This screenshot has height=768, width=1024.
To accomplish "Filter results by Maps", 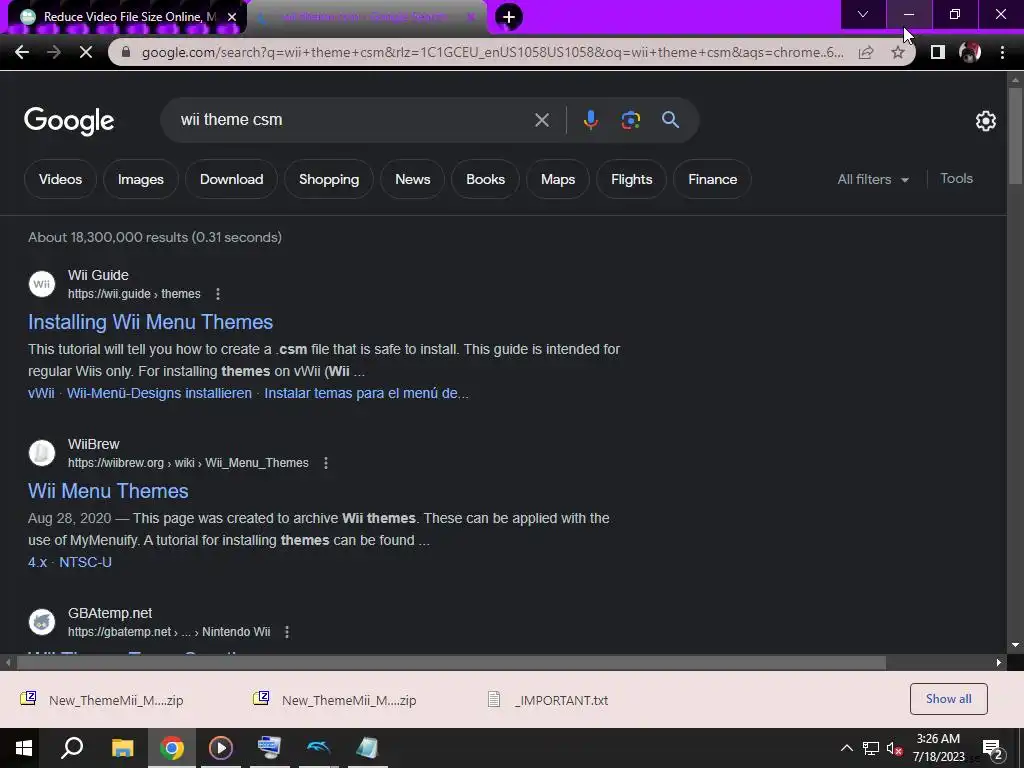I will click(x=558, y=180).
